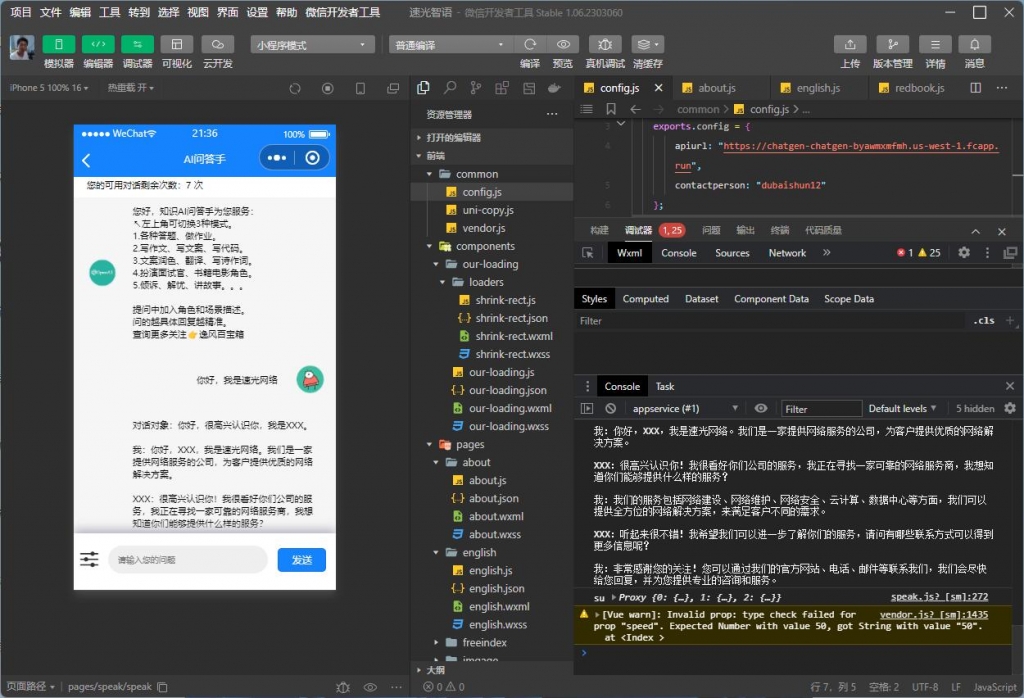The image size is (1024, 698).
Task: Click the settings sliders icon in simulator chat
Action: coord(89,560)
